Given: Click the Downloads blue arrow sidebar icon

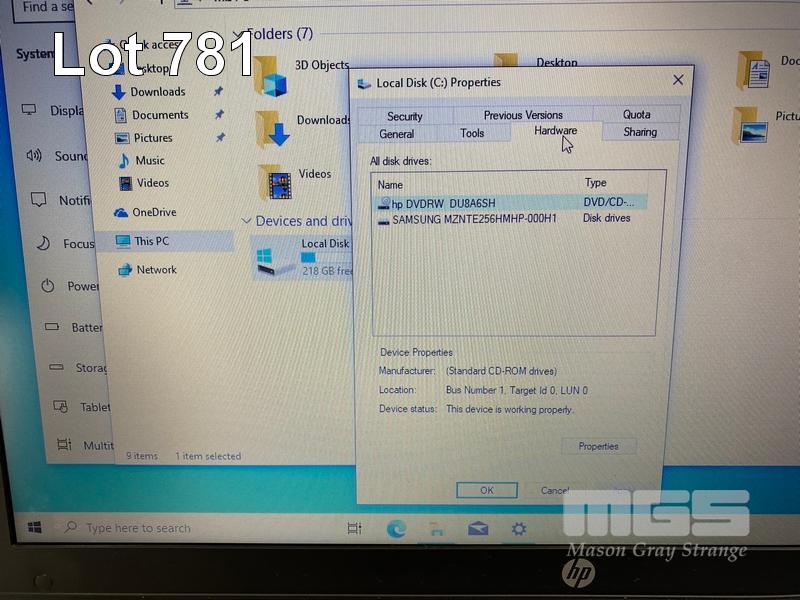Looking at the screenshot, I should pos(119,92).
